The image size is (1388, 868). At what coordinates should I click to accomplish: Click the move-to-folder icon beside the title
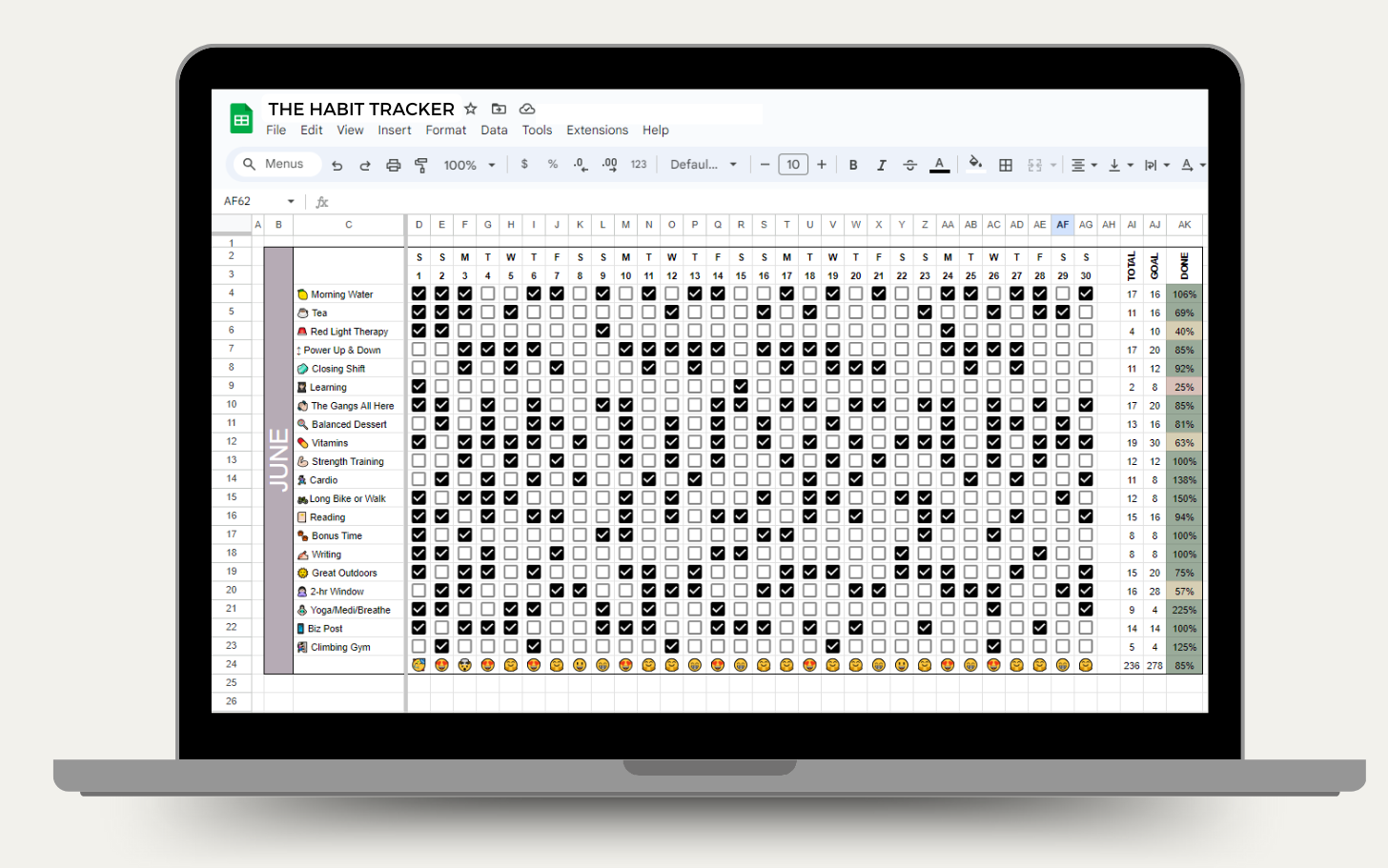[x=499, y=109]
